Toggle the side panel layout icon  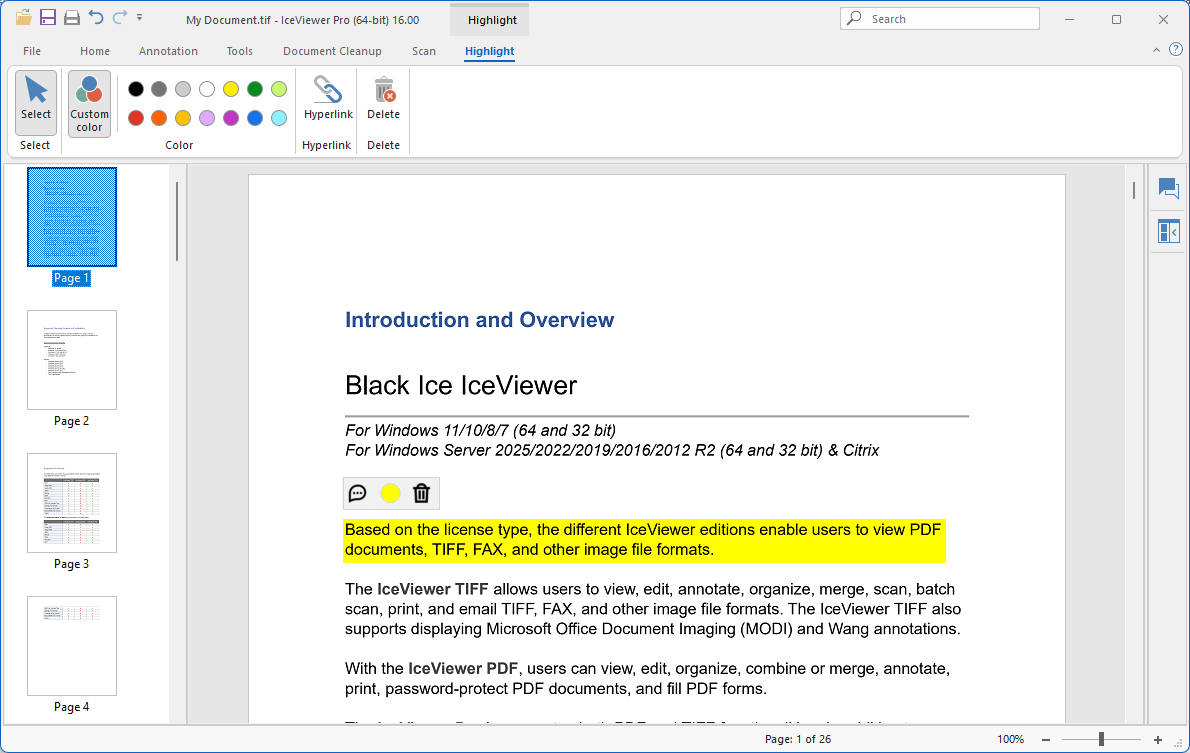[x=1169, y=231]
